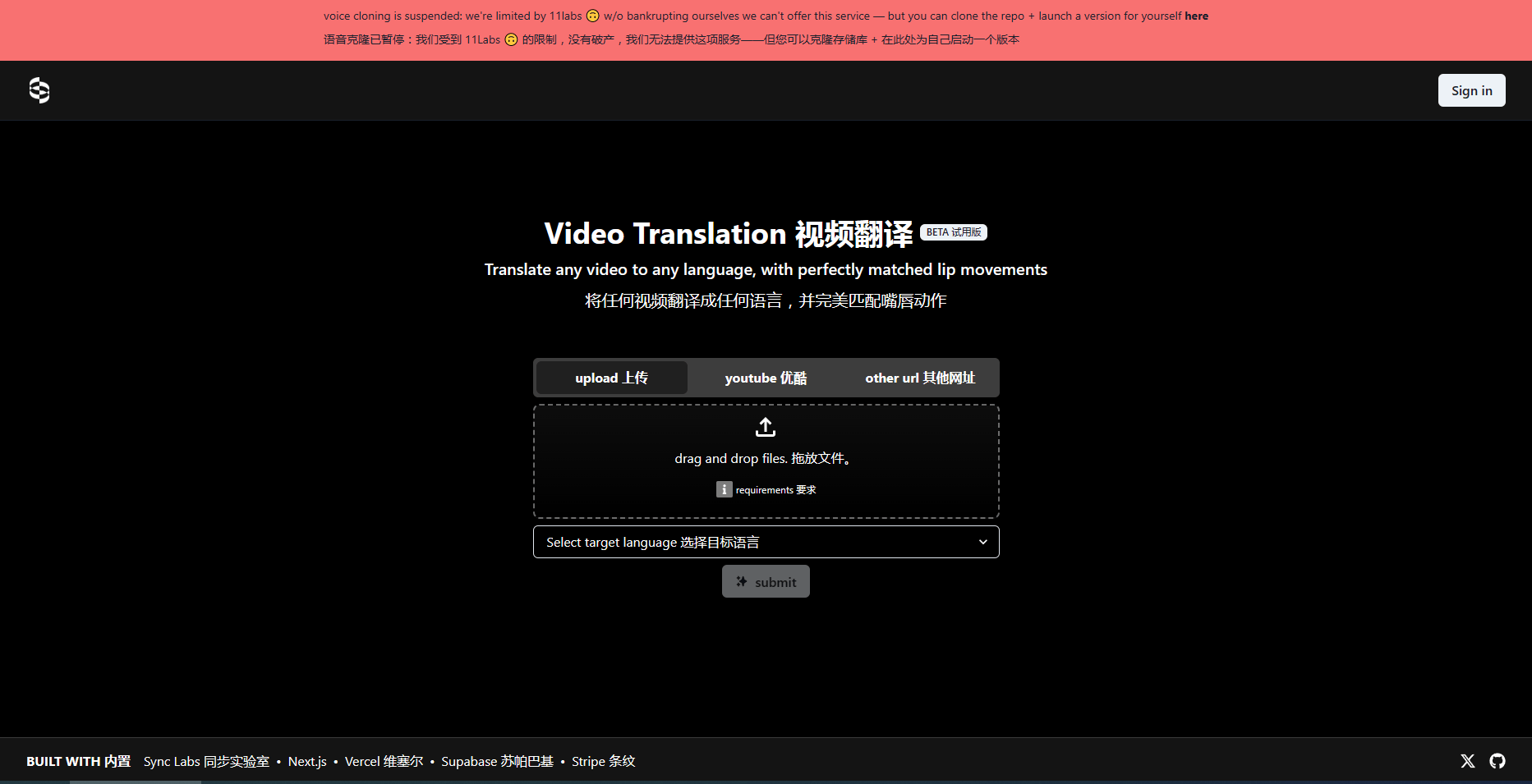Switch to the youtube tab

click(x=766, y=378)
